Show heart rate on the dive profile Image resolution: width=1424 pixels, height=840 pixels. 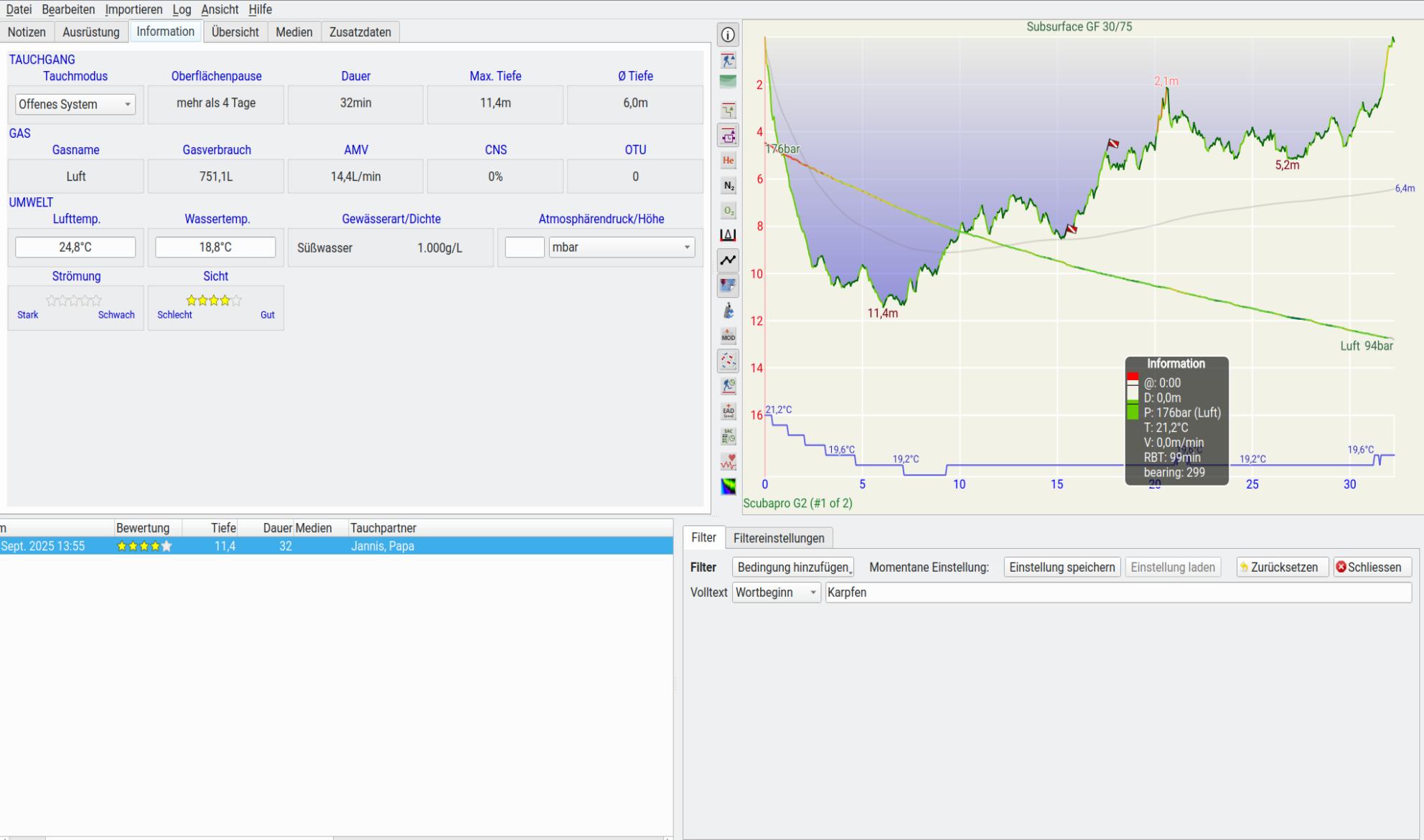point(728,461)
